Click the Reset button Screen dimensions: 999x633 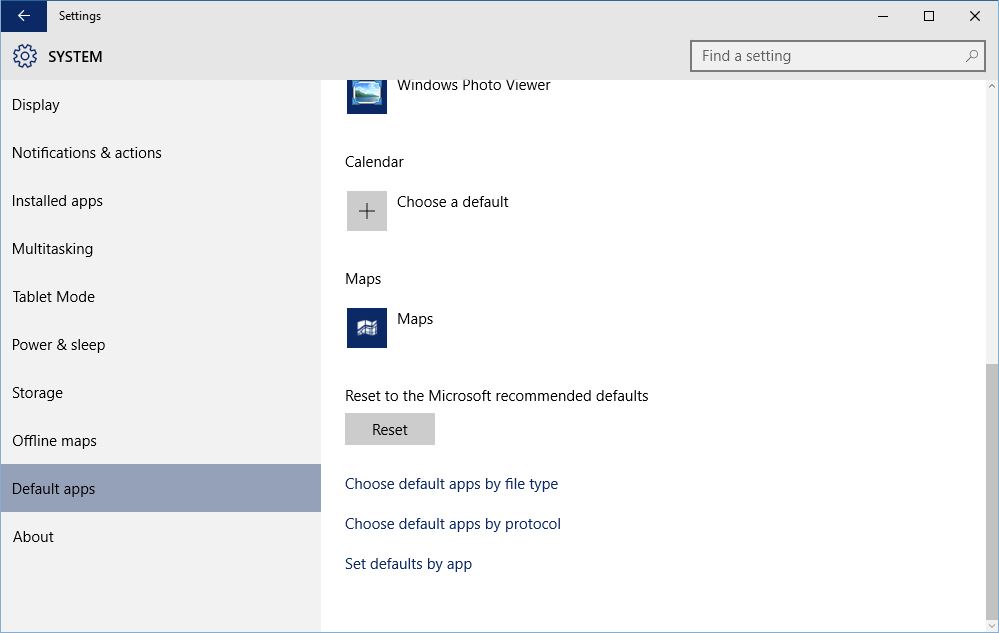coord(390,429)
